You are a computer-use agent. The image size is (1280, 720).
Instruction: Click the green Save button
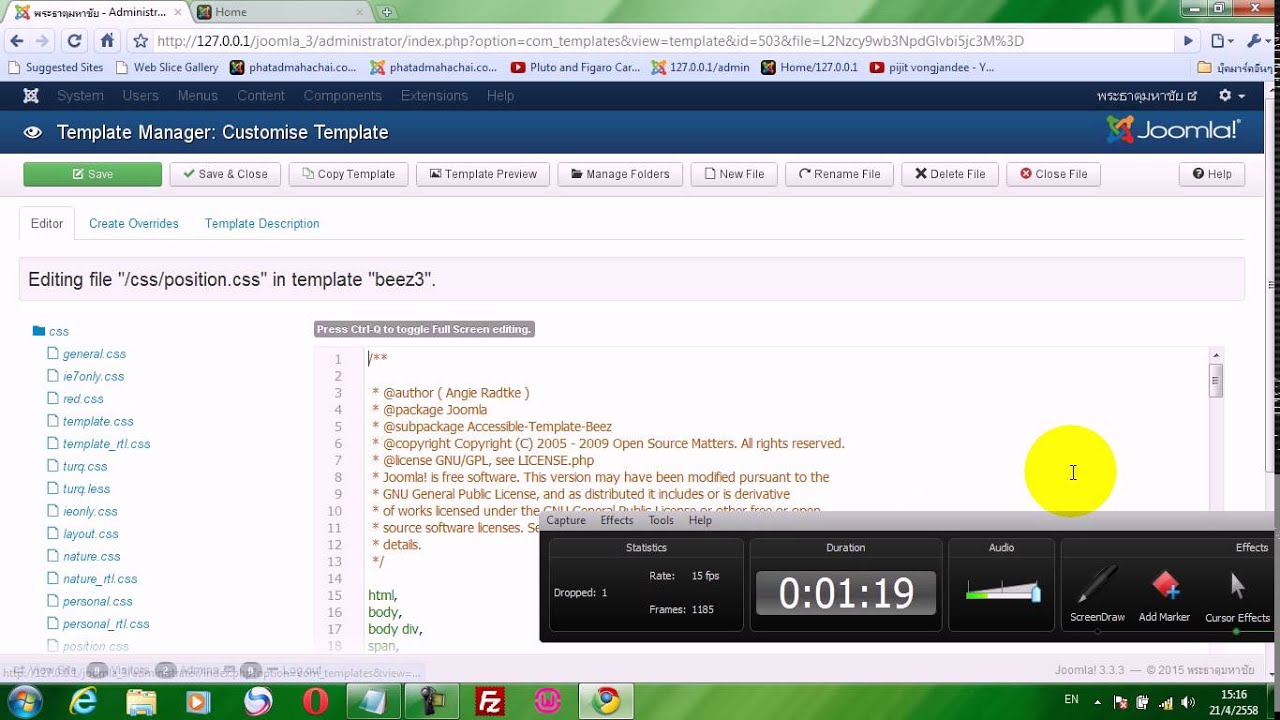[x=92, y=174]
